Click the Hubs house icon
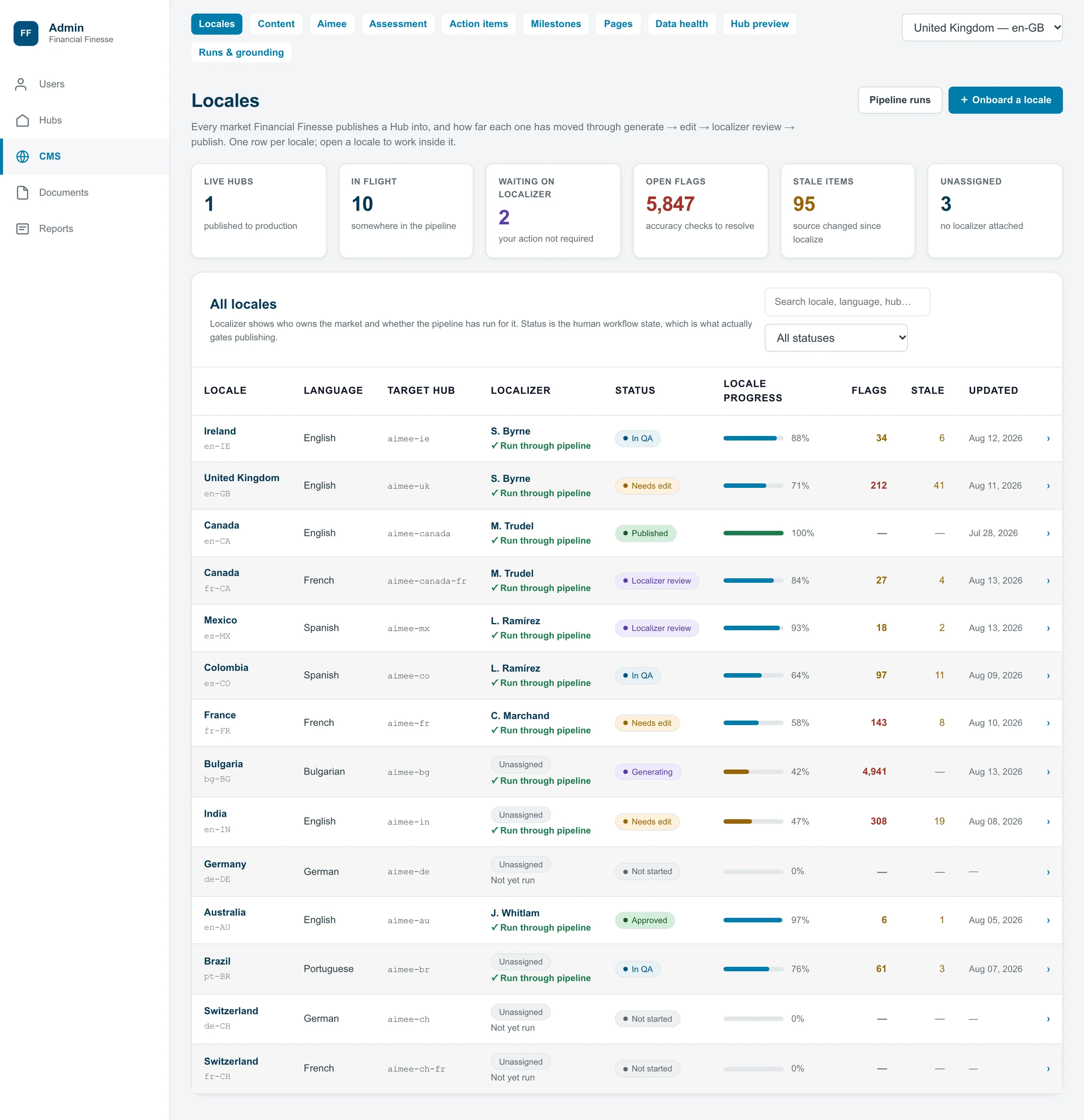 click(x=22, y=120)
